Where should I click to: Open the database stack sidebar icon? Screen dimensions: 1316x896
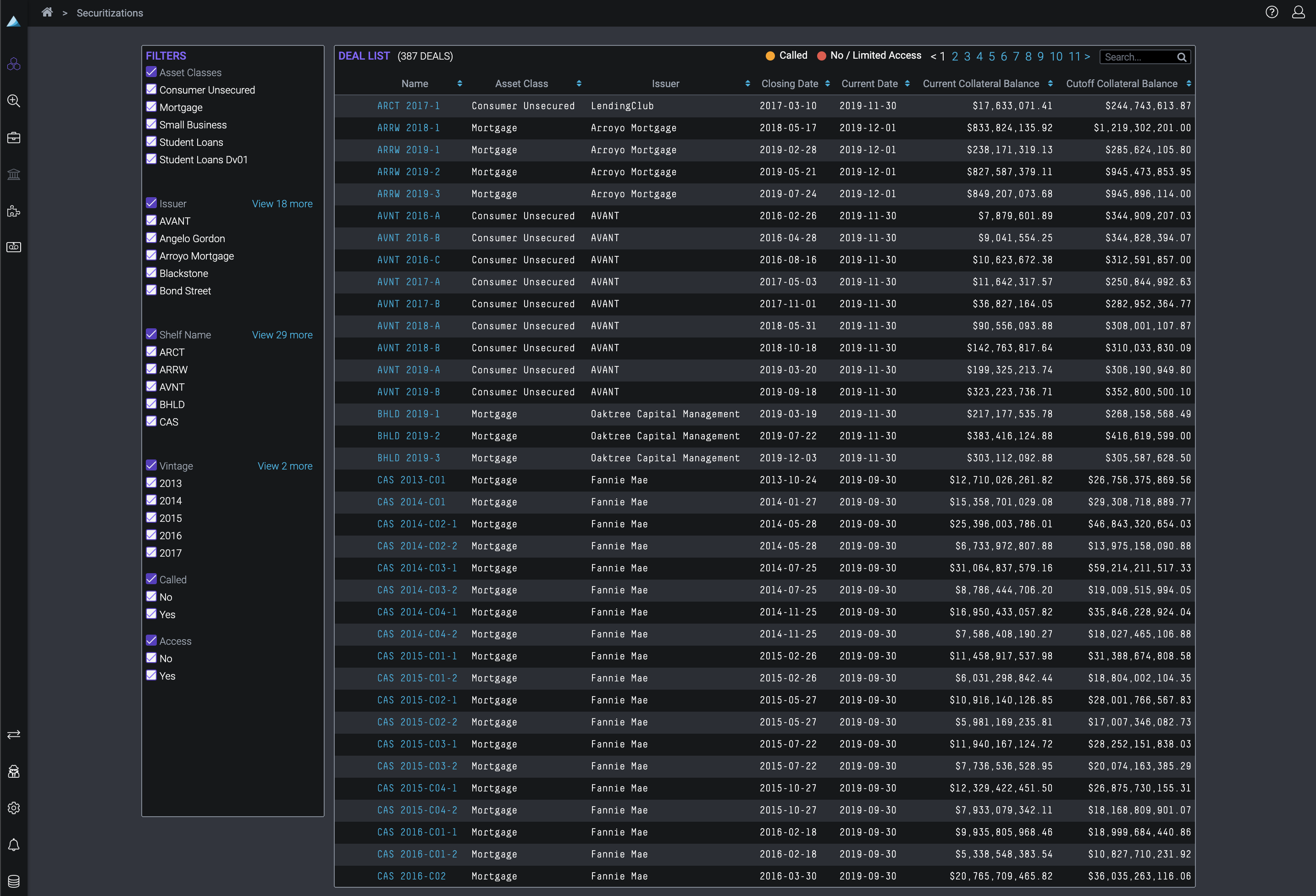click(x=14, y=881)
